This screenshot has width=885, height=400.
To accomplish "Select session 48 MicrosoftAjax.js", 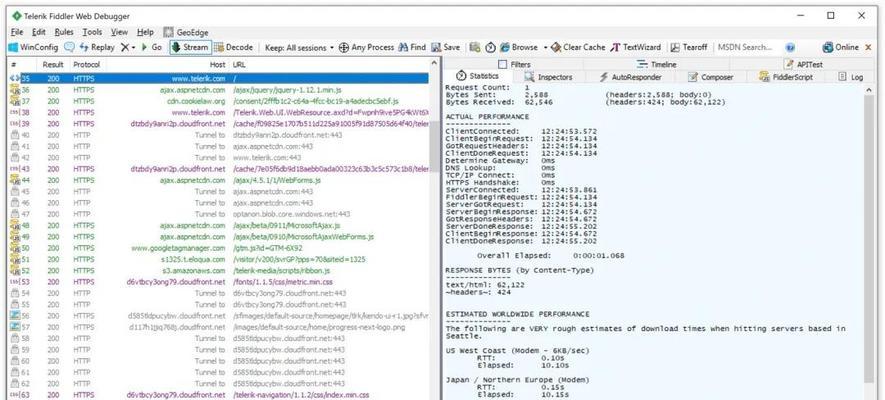I will pos(218,225).
